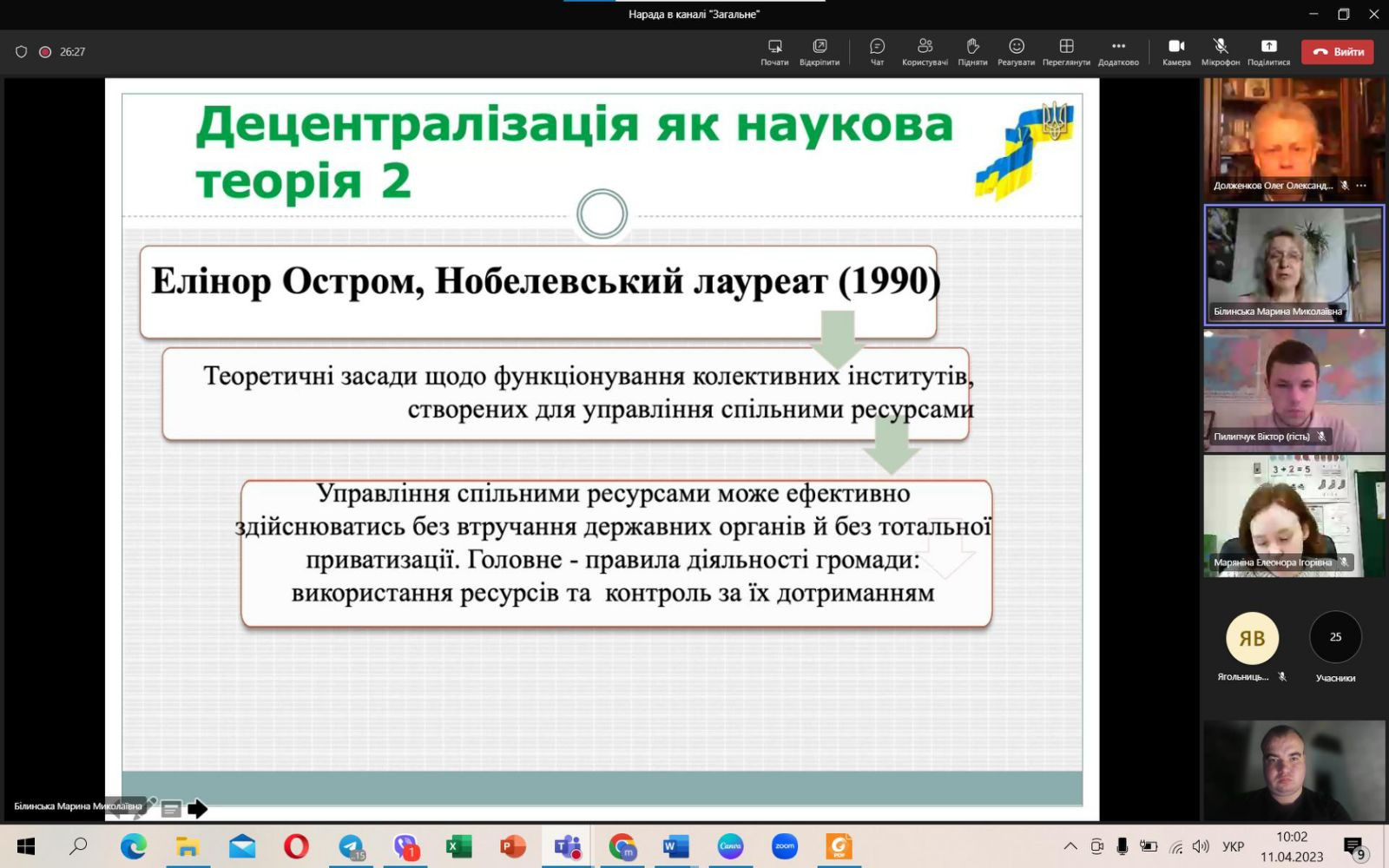
Task: Click the Microsoft Teams taskbar icon
Action: (x=567, y=846)
